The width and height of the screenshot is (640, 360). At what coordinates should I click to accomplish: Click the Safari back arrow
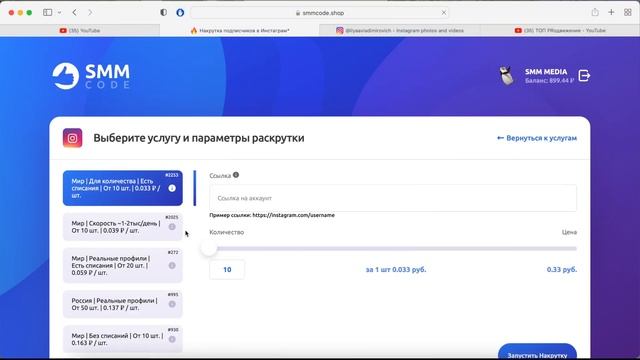75,13
